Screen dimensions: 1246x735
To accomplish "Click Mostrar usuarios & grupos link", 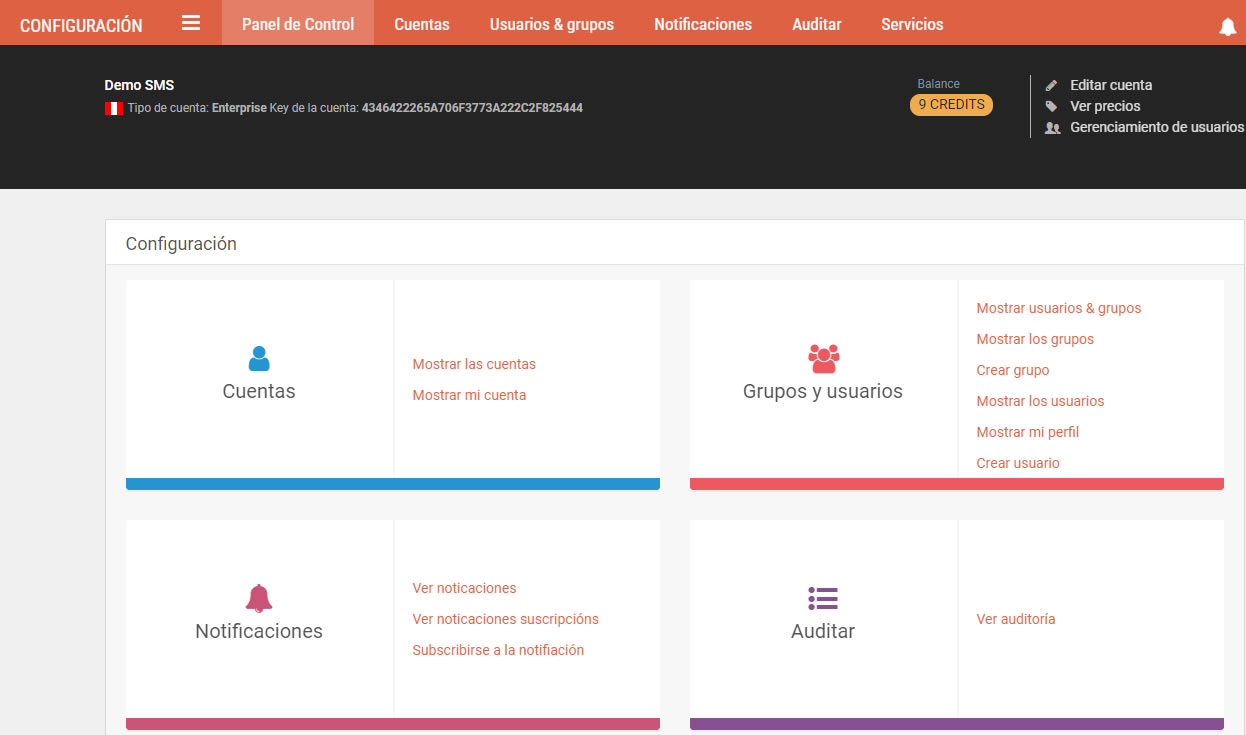I will pos(1059,308).
